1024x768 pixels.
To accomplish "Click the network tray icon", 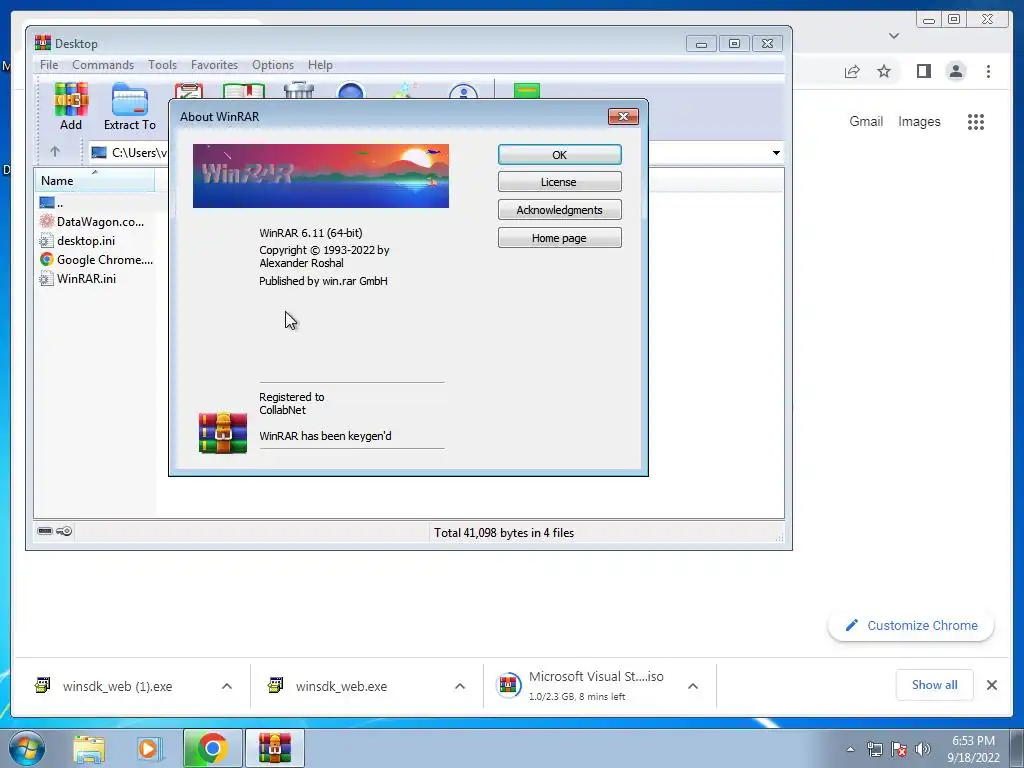I will [x=874, y=749].
